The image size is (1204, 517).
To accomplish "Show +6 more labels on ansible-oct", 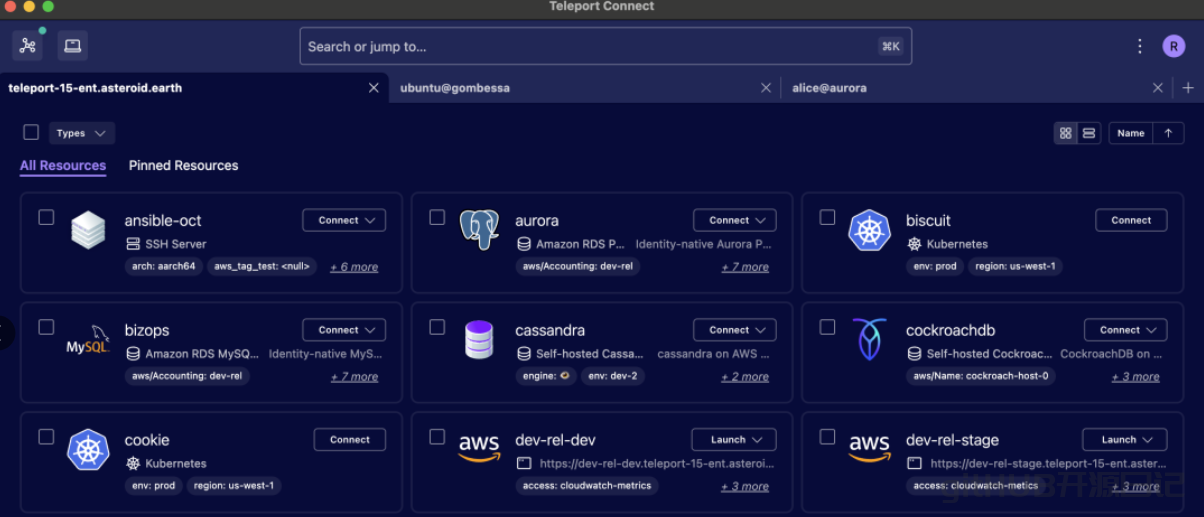I will click(354, 268).
